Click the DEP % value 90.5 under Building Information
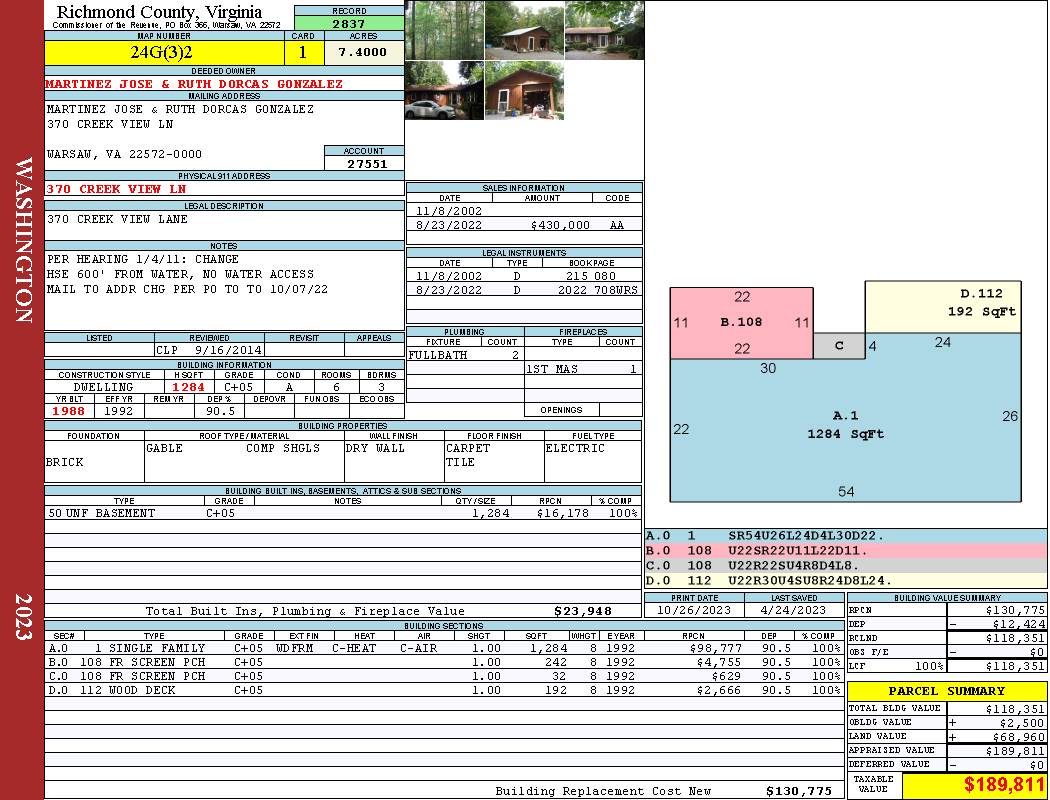 click(x=220, y=411)
